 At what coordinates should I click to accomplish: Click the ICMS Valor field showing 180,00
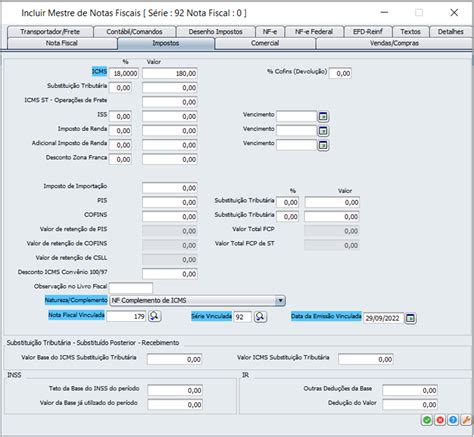pos(170,73)
